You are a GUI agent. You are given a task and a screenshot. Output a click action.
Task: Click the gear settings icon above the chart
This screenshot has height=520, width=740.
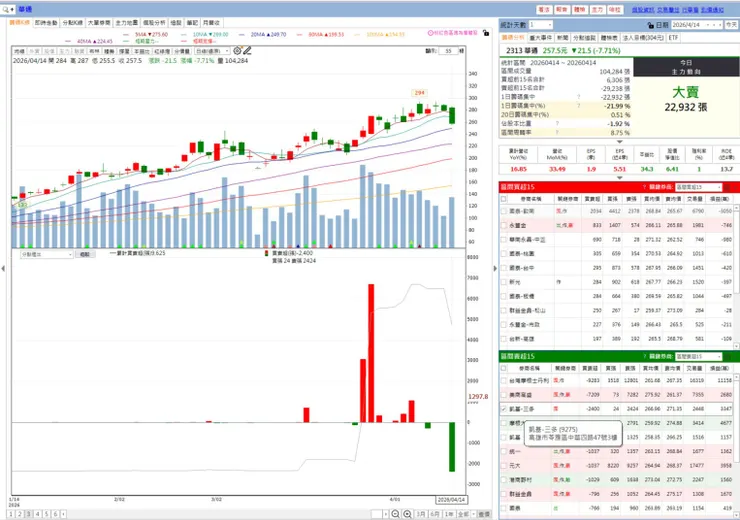pyautogui.click(x=237, y=50)
